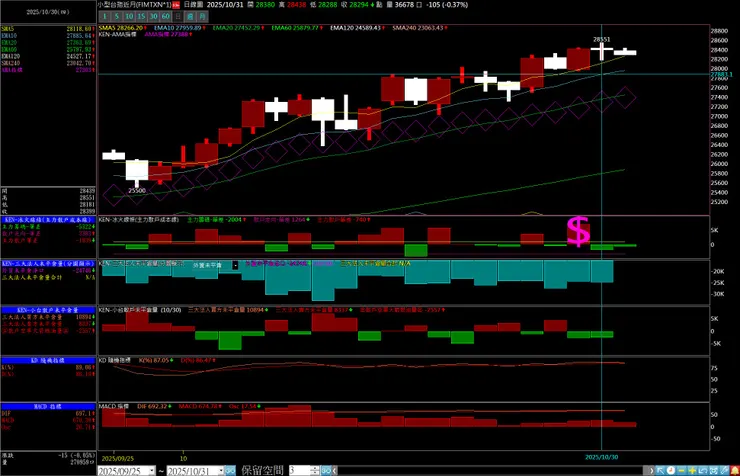Click the current price tag on right axis

click(721, 74)
